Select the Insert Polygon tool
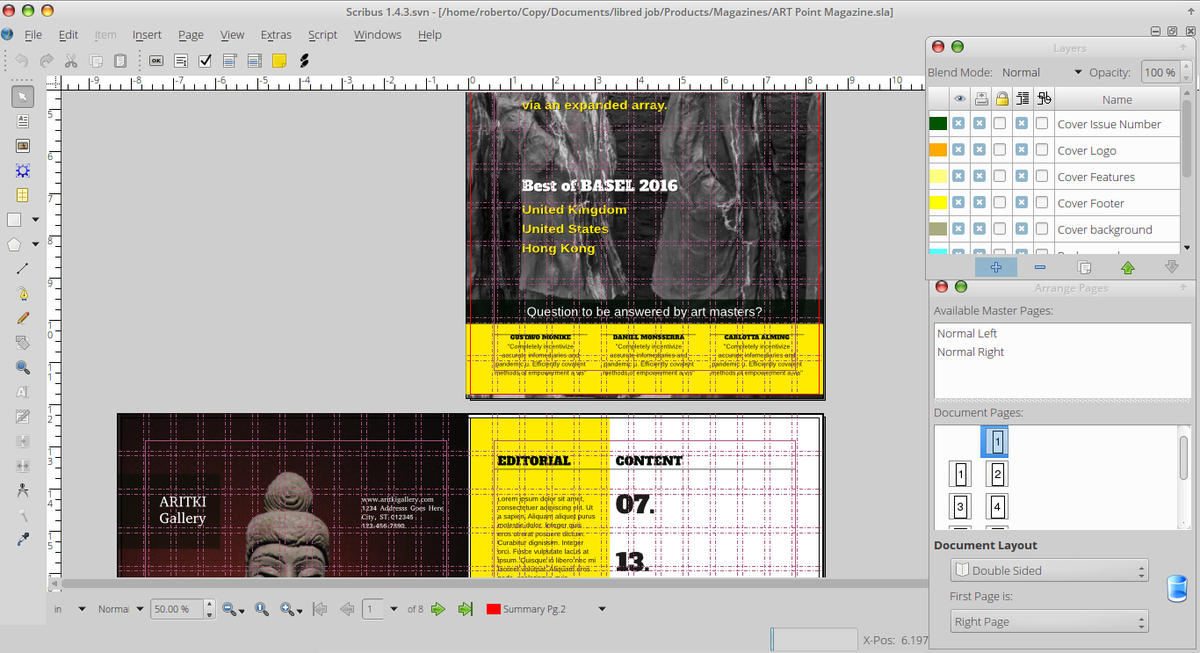This screenshot has width=1200, height=653. coord(15,244)
